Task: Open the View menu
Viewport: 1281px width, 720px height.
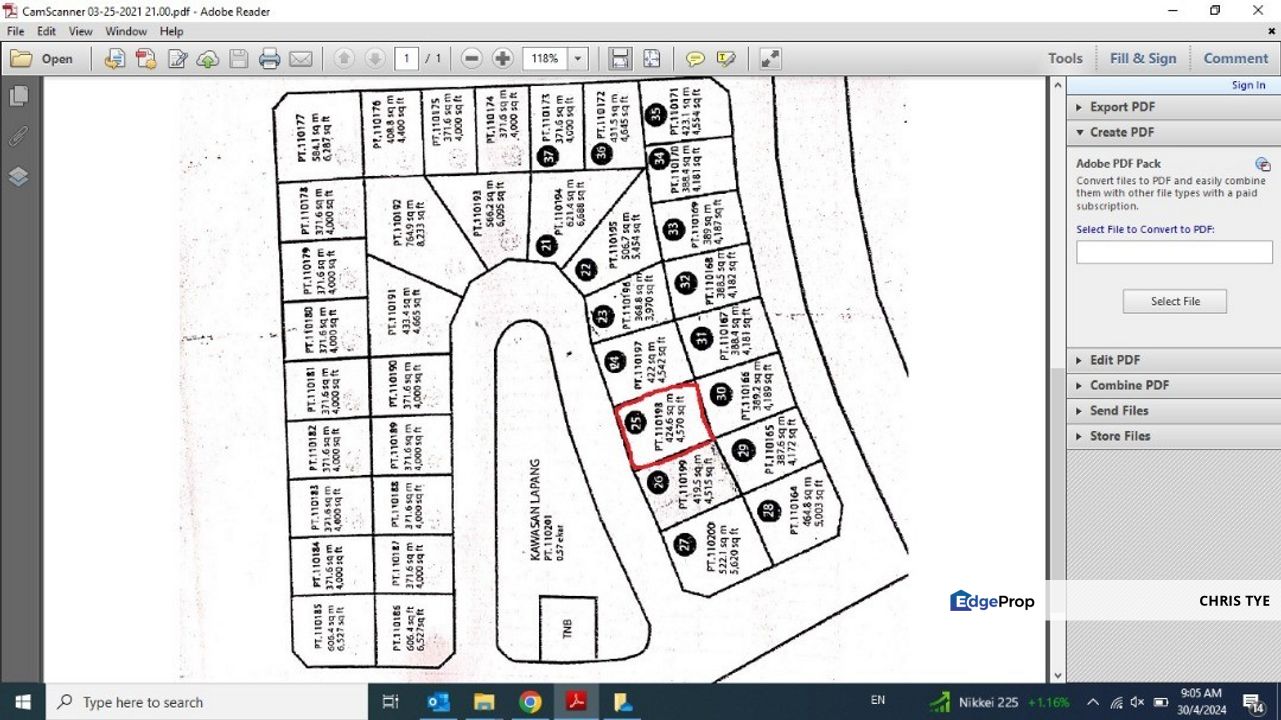Action: coord(79,31)
